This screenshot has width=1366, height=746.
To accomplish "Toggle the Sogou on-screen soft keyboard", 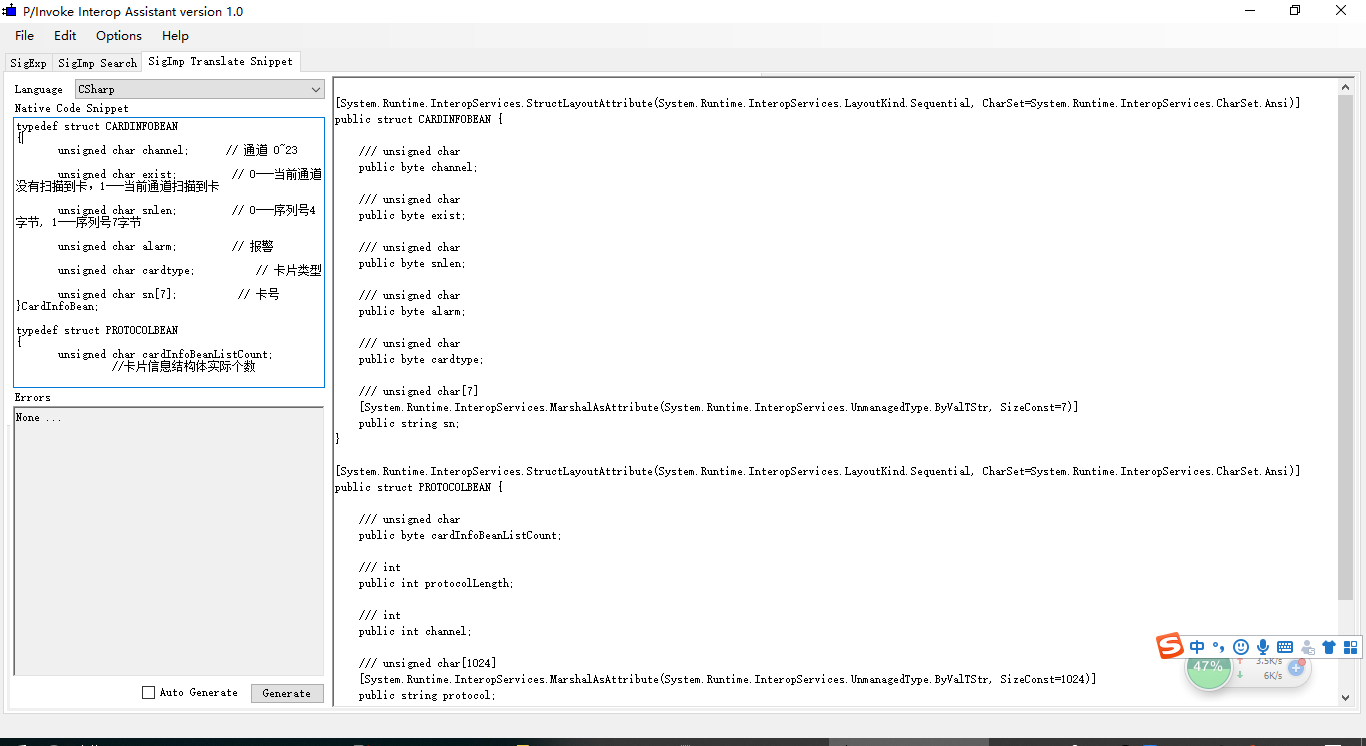I will click(1286, 647).
